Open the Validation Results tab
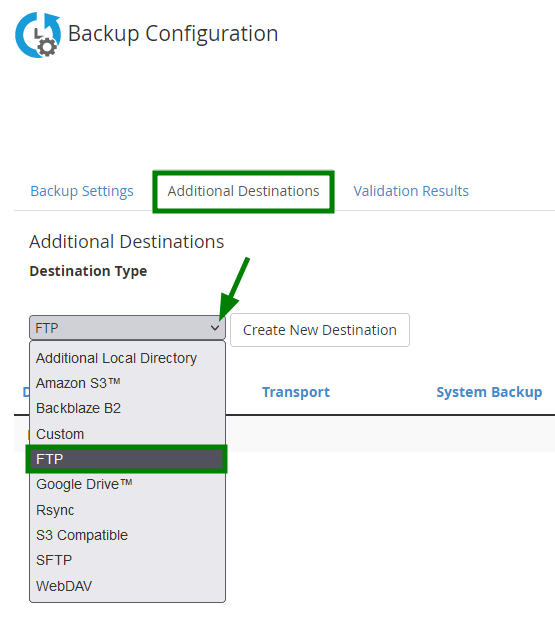The width and height of the screenshot is (555, 626). click(x=411, y=191)
